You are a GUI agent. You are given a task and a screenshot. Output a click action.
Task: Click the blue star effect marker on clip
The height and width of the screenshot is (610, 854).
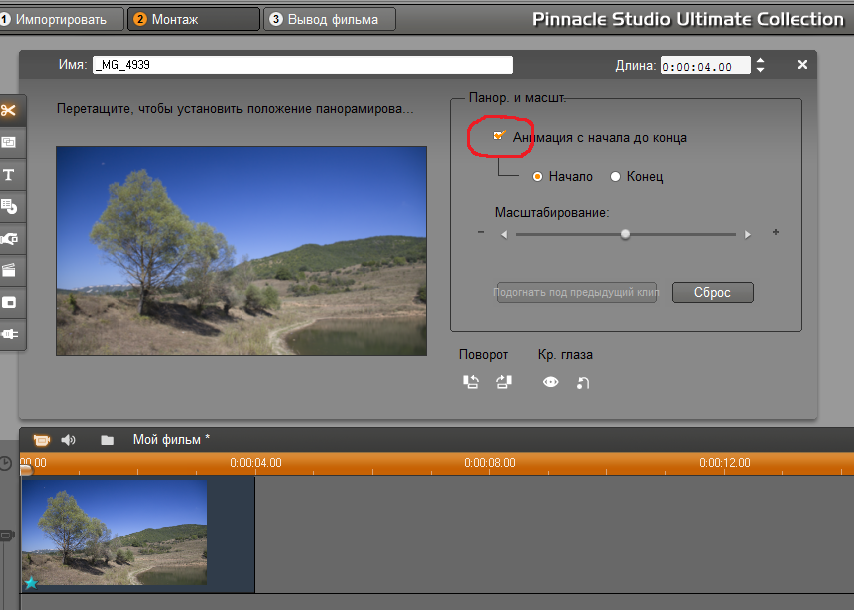coord(31,583)
